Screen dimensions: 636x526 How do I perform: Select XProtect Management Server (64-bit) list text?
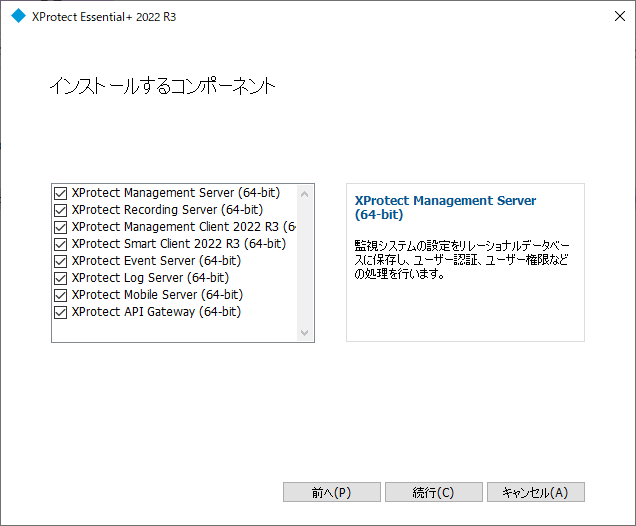point(176,193)
